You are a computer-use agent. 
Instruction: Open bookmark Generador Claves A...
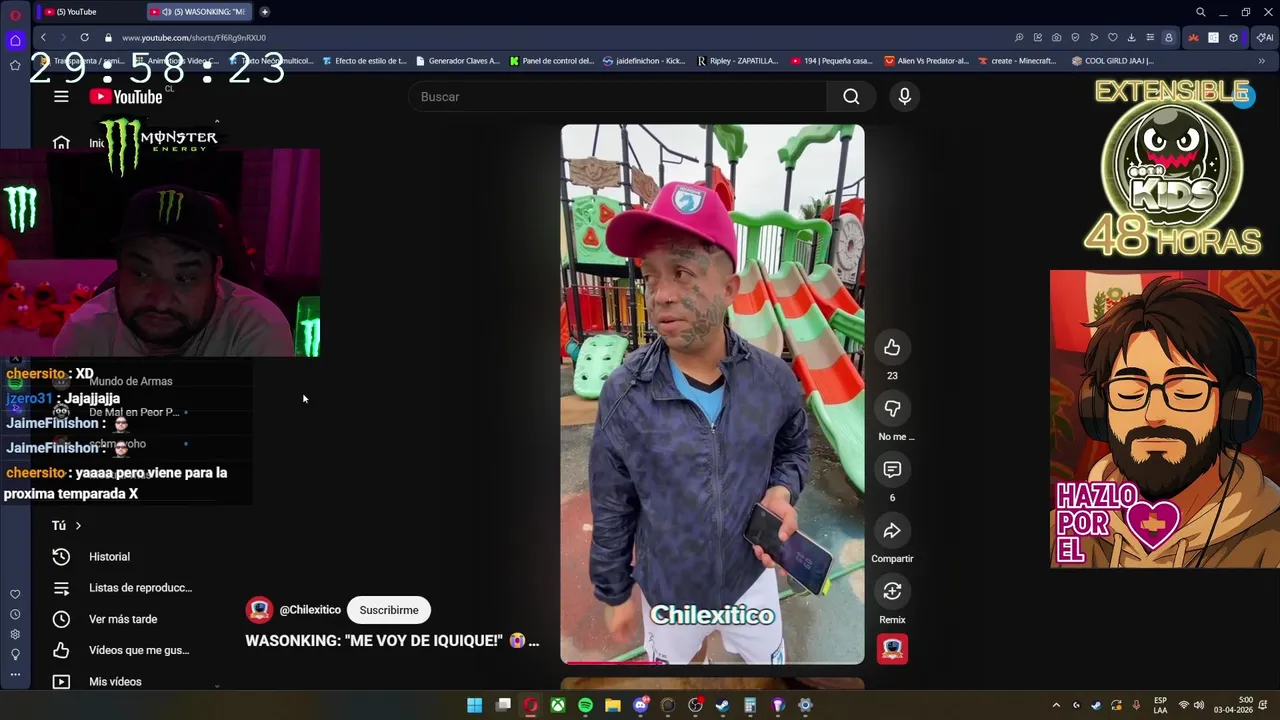click(457, 61)
